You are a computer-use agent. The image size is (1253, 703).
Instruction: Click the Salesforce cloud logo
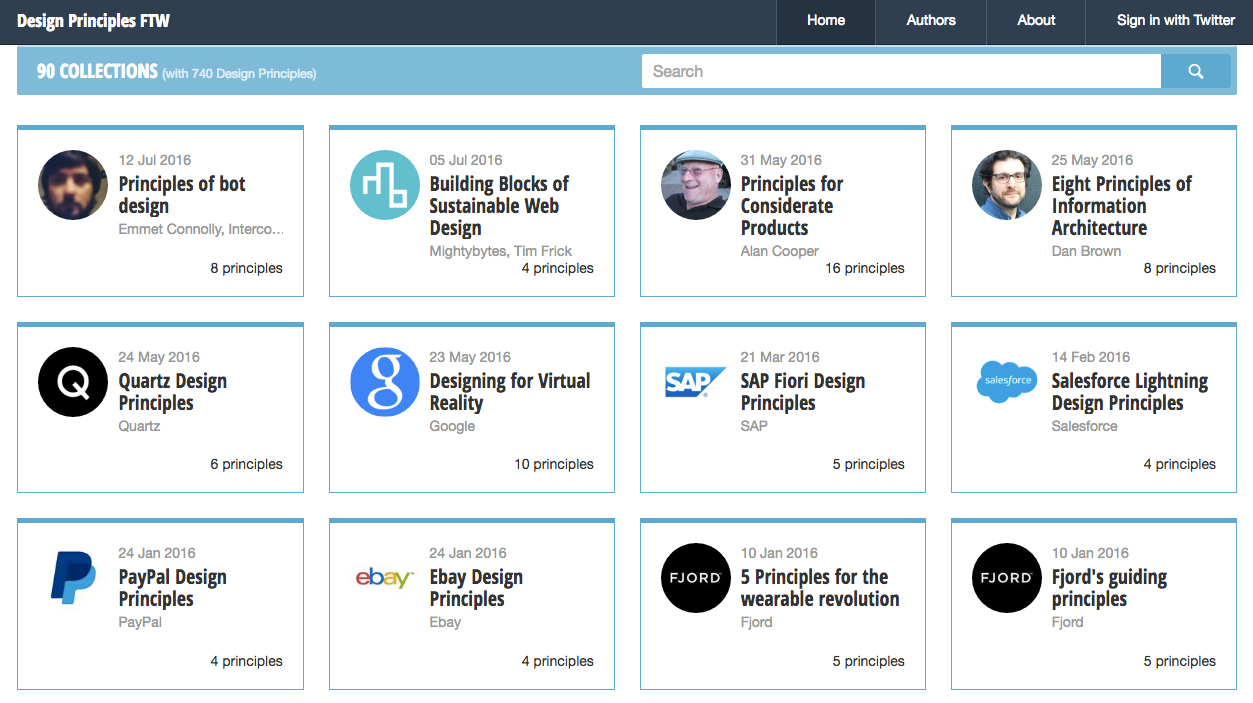pos(1006,381)
